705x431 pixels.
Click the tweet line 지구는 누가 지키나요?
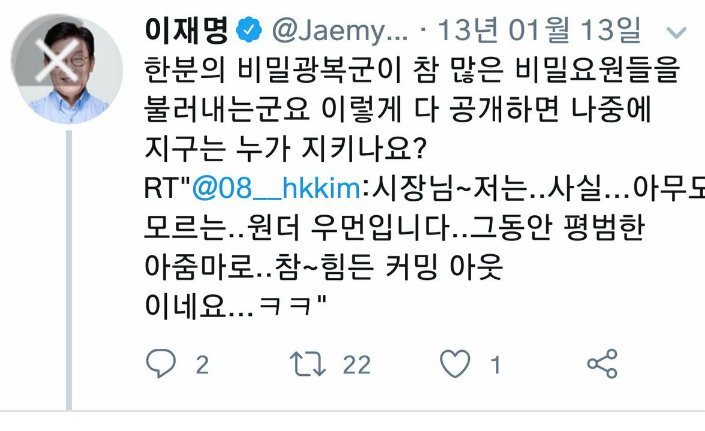click(x=285, y=149)
